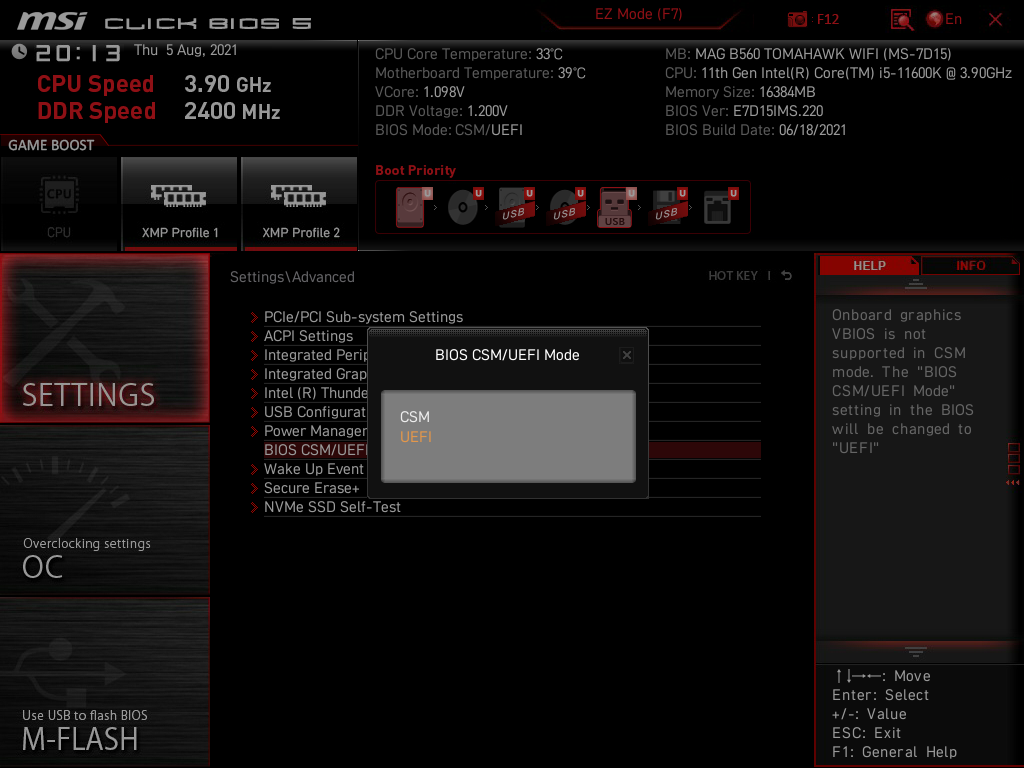Expand Power Management Setup entry
The image size is (1024, 768).
click(x=308, y=431)
